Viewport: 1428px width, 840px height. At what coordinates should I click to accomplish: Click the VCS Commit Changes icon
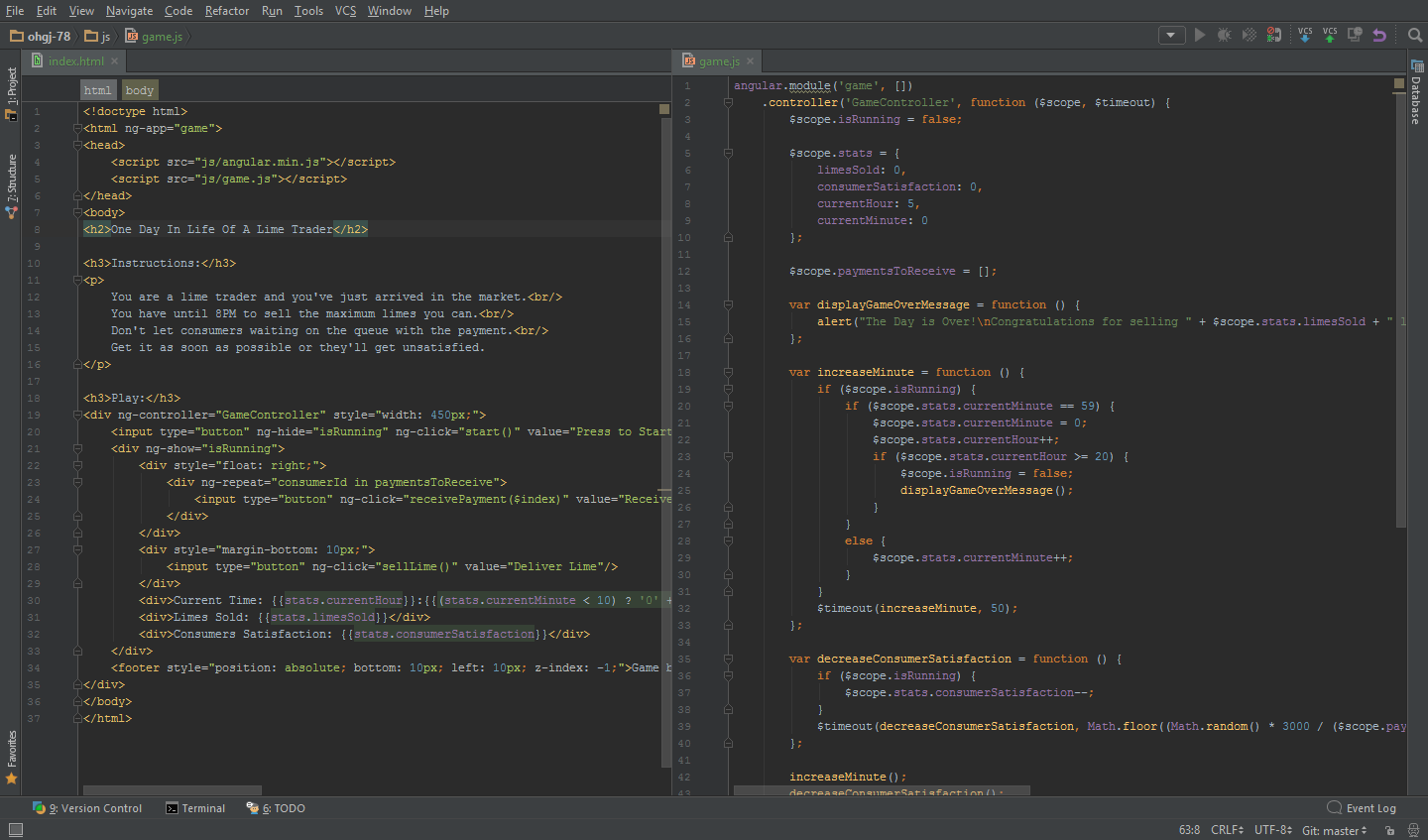pos(1330,35)
